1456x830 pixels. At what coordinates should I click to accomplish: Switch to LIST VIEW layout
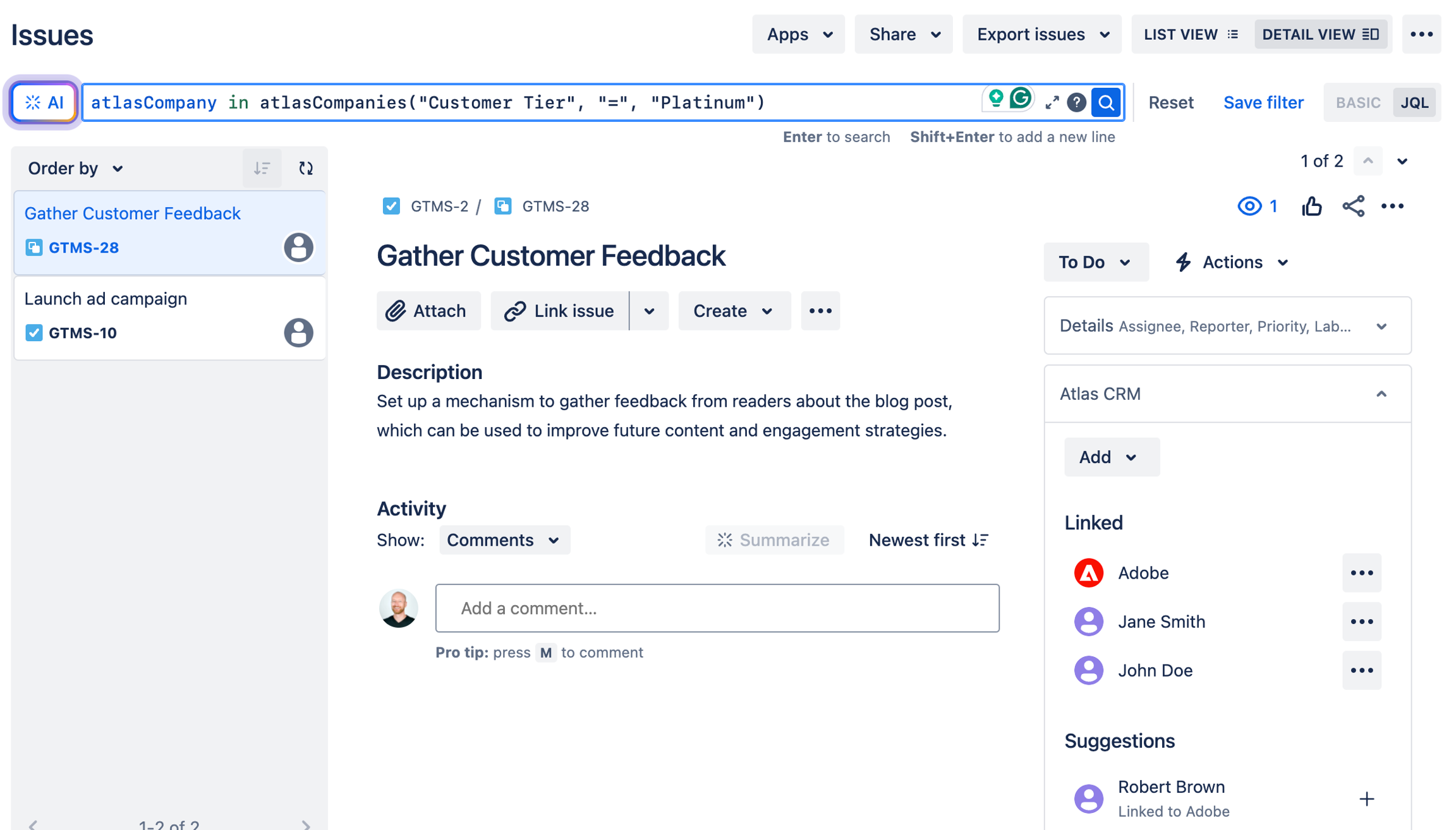1191,34
